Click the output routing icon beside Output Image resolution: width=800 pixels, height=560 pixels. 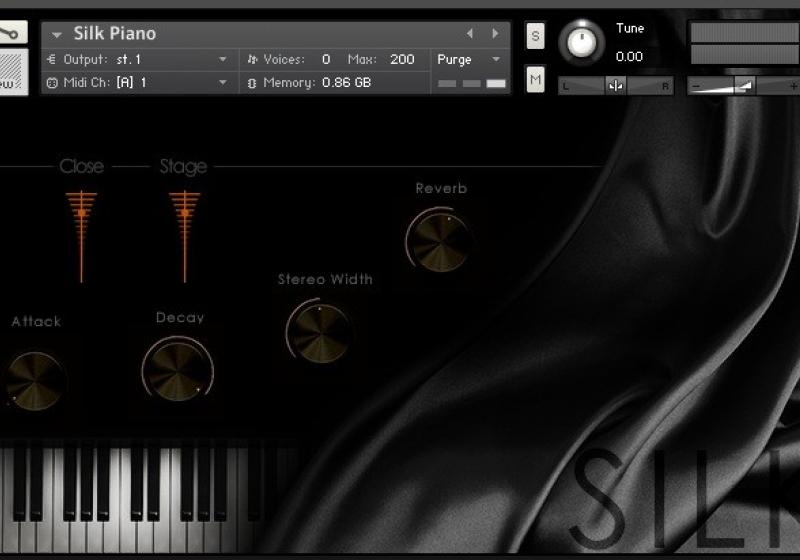(52, 60)
